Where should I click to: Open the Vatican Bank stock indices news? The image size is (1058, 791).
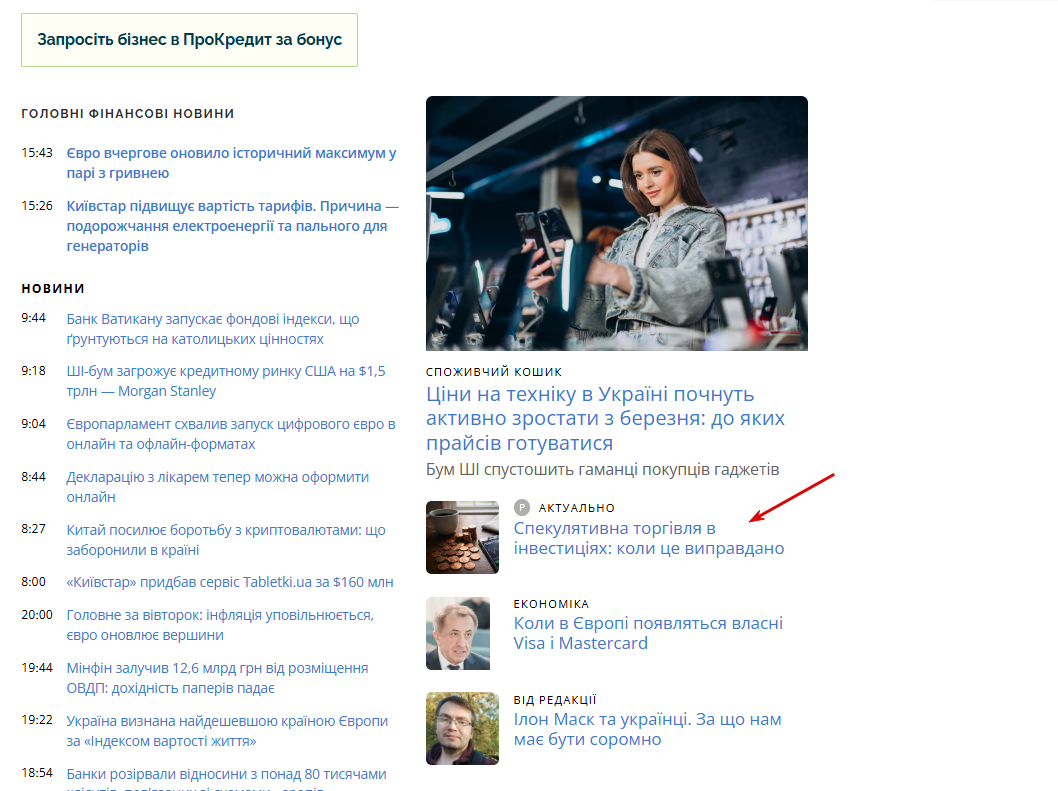coord(213,329)
